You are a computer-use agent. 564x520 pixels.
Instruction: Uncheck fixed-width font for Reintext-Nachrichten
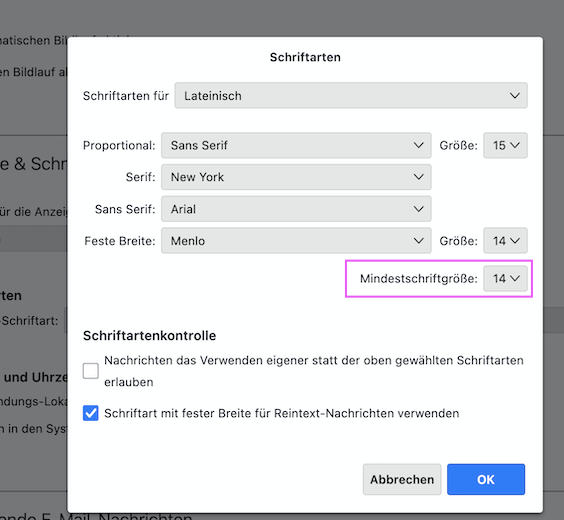pyautogui.click(x=91, y=413)
